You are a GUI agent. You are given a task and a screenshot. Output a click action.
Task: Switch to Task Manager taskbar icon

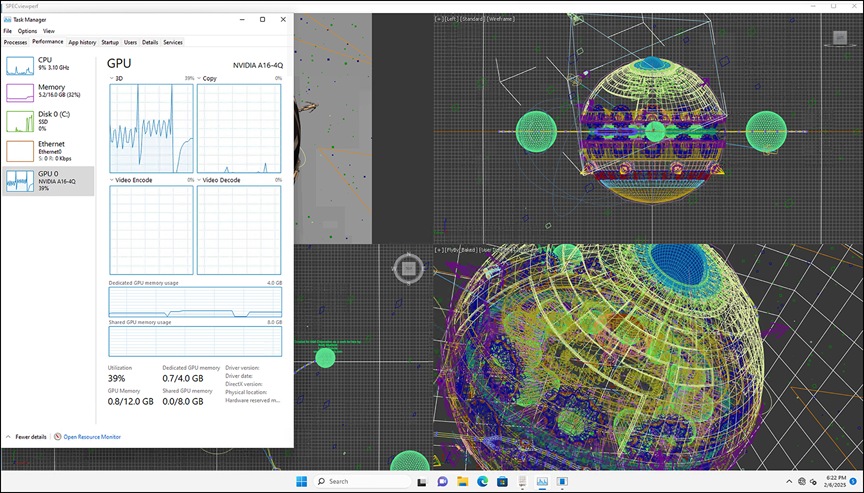coord(542,481)
